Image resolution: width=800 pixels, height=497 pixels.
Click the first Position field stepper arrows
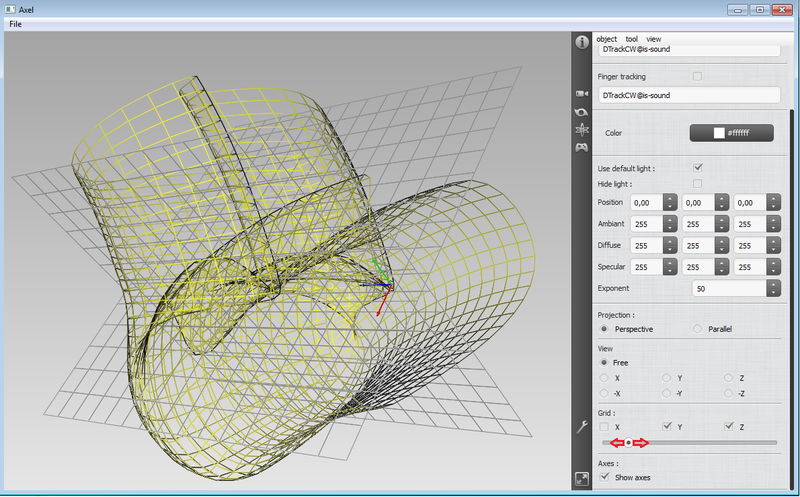pos(670,203)
